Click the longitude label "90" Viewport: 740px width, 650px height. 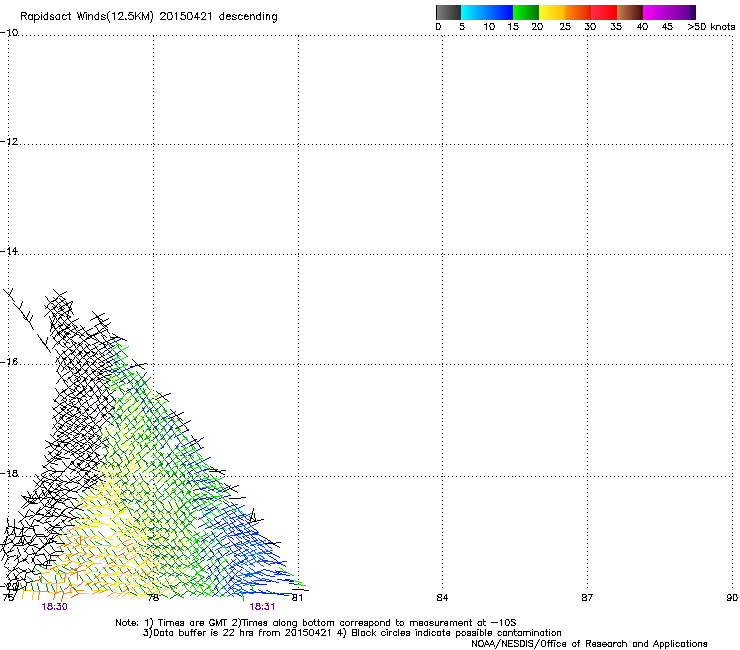click(732, 598)
